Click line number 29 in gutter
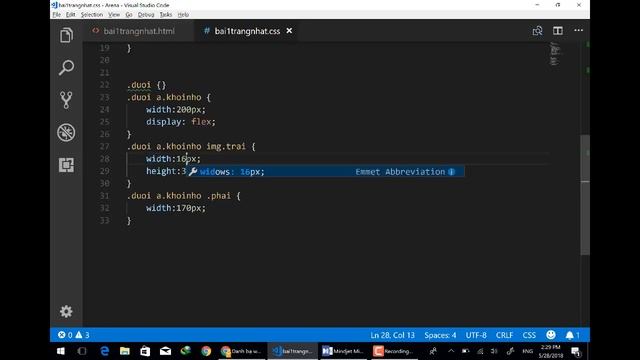Screen dimensions: 640x360 104,171
